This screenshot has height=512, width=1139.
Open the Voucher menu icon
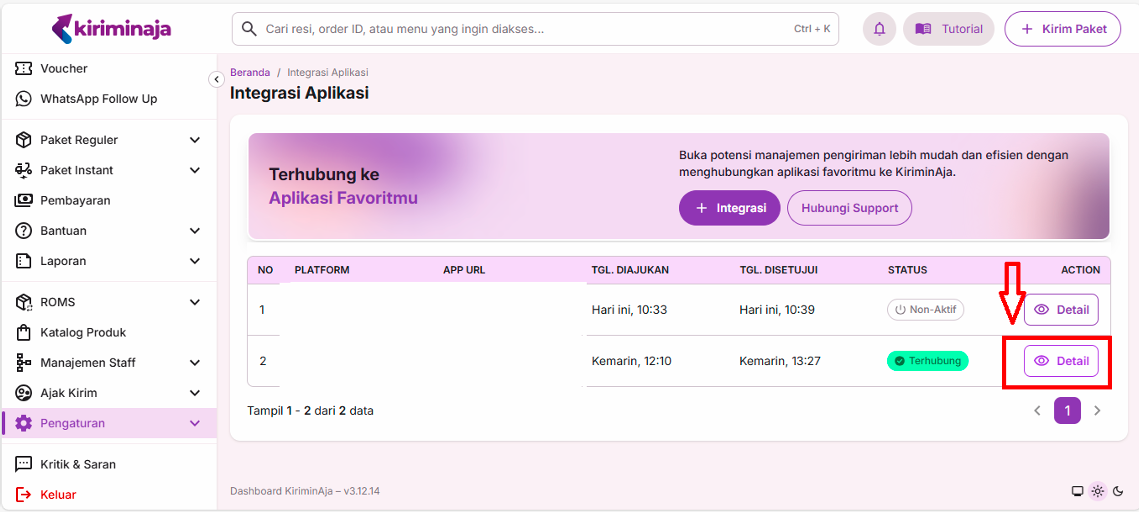pos(23,68)
